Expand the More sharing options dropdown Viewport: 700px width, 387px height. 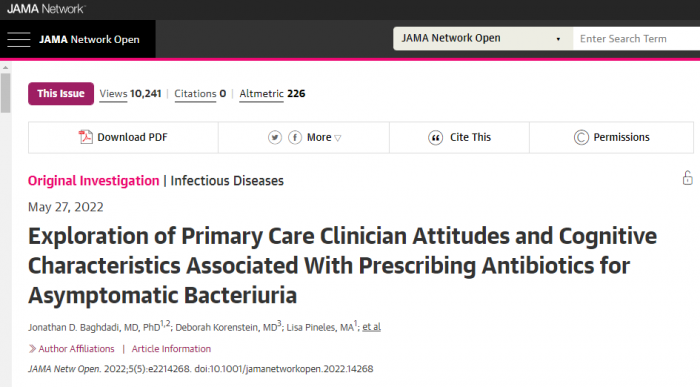(324, 137)
